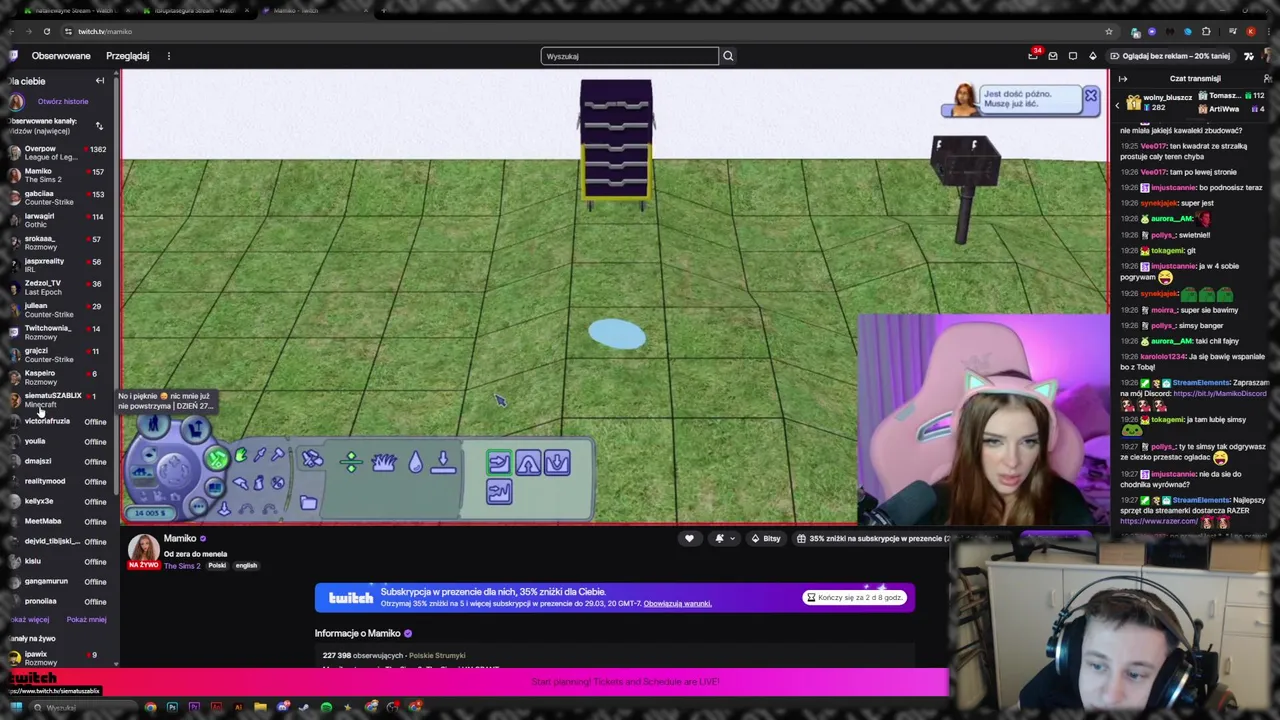Pick the Sims 2 level terrain tool
The width and height of the screenshot is (1280, 720).
click(x=350, y=461)
